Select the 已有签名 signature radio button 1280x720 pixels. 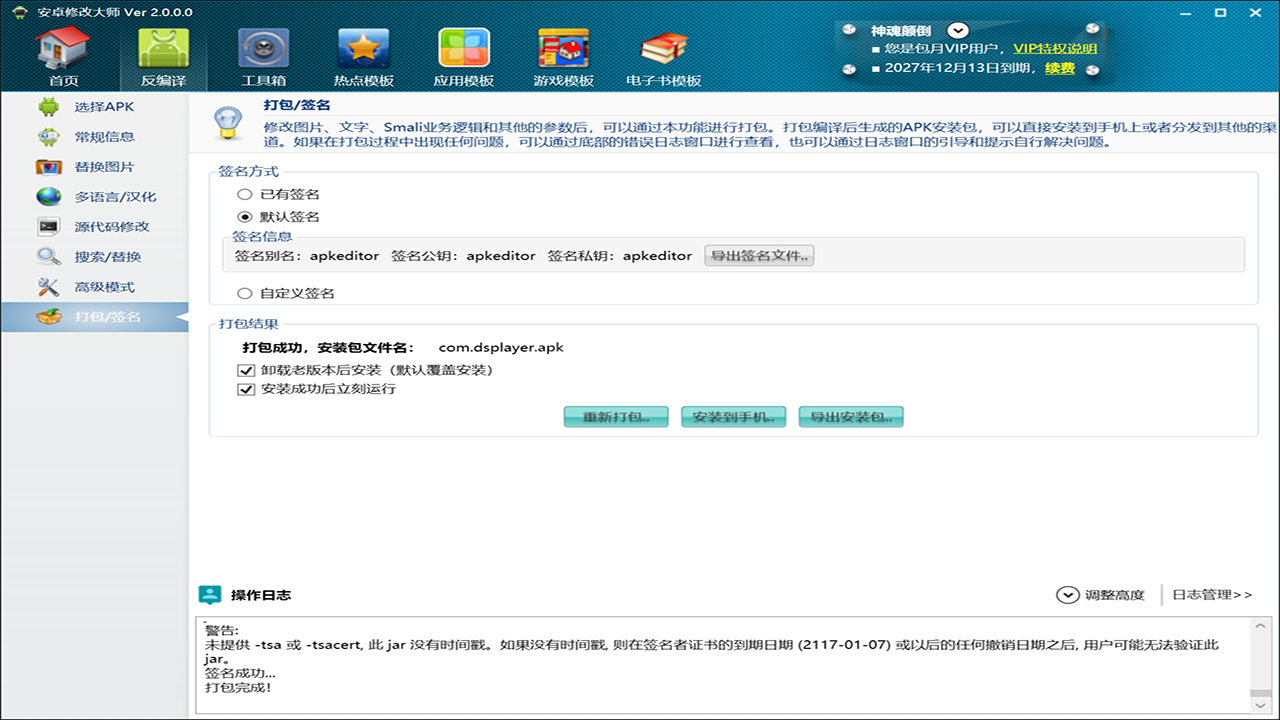pyautogui.click(x=244, y=194)
